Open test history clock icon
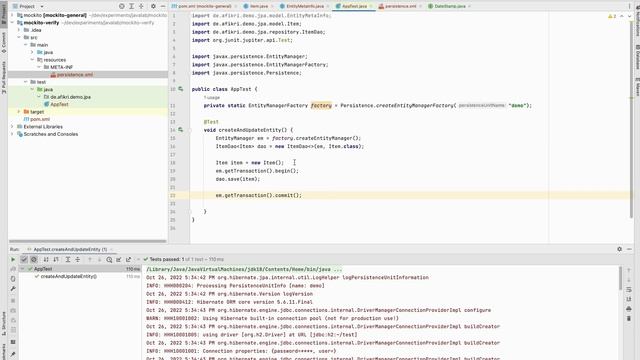Image resolution: width=640 pixels, height=360 pixels. click(x=109, y=260)
